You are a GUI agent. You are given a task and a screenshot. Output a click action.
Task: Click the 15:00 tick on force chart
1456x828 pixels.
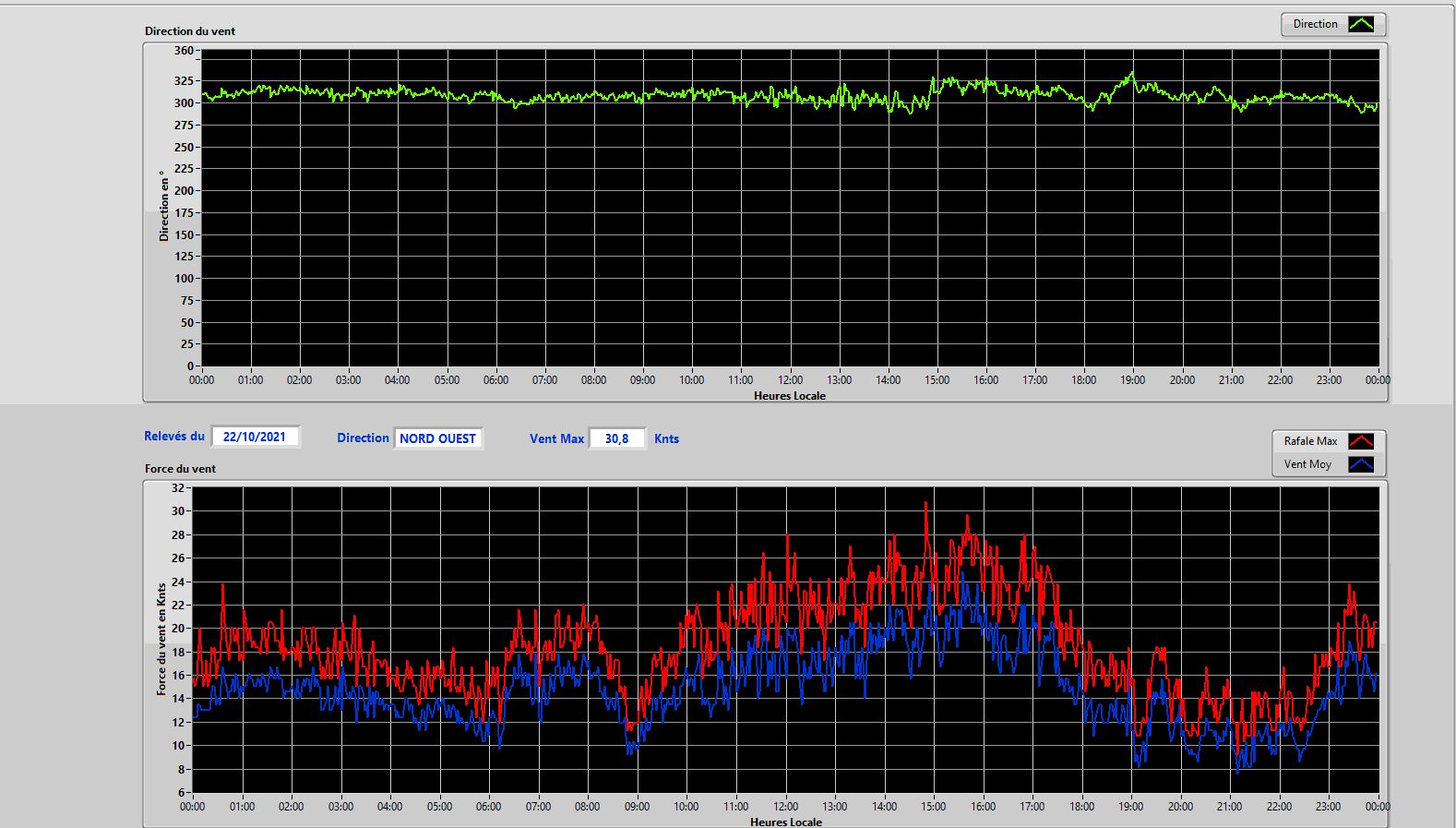[934, 807]
